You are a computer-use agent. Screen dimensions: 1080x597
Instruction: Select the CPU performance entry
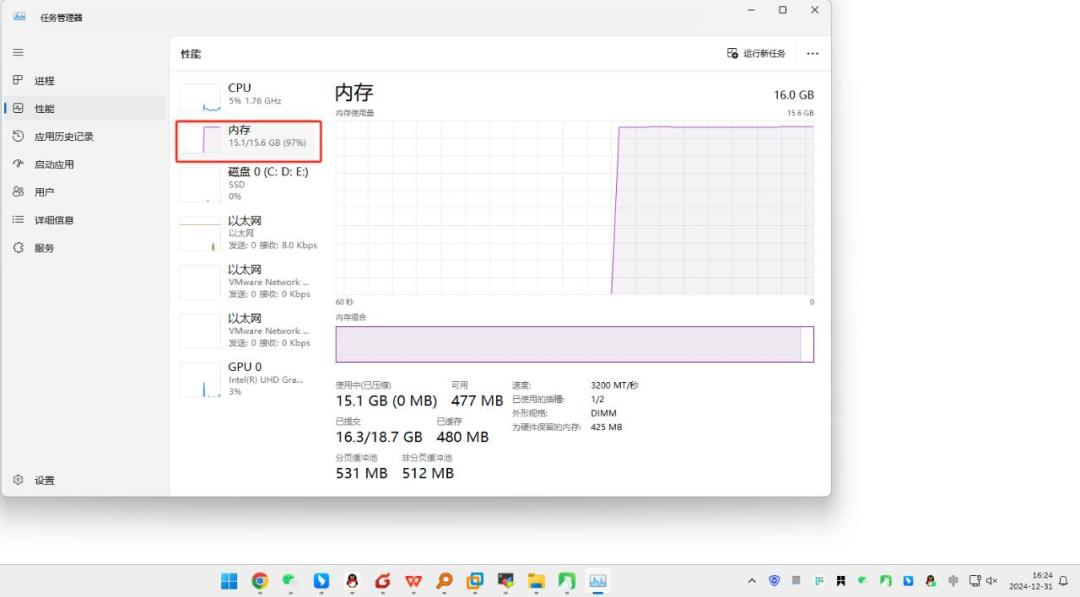tap(249, 97)
